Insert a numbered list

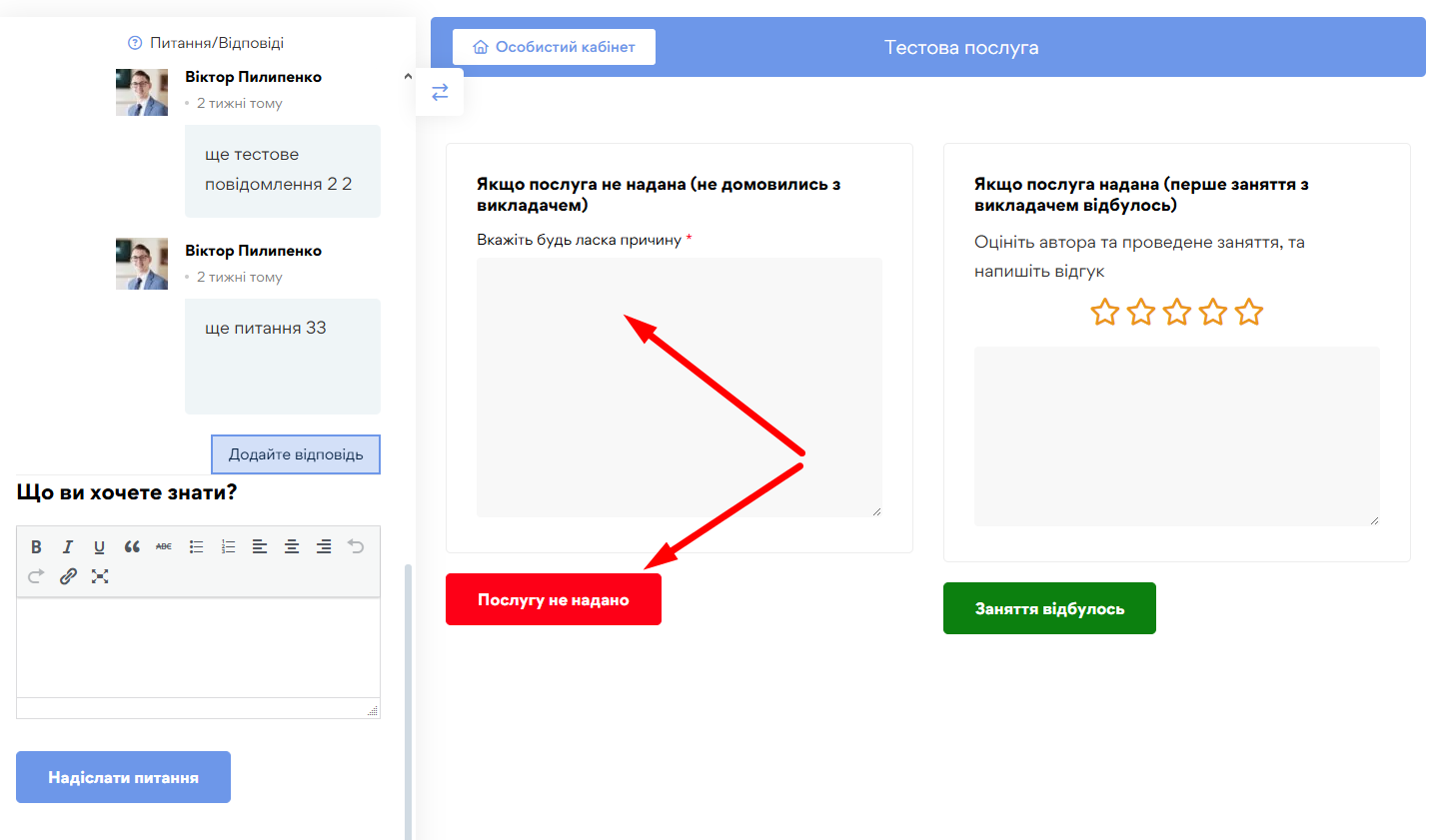coord(228,546)
